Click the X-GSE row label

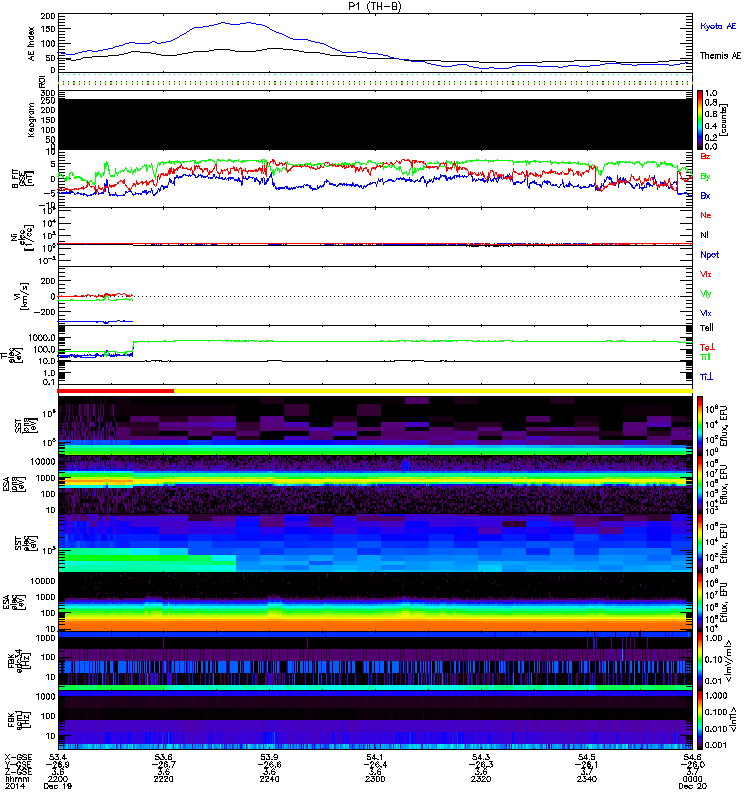18,758
